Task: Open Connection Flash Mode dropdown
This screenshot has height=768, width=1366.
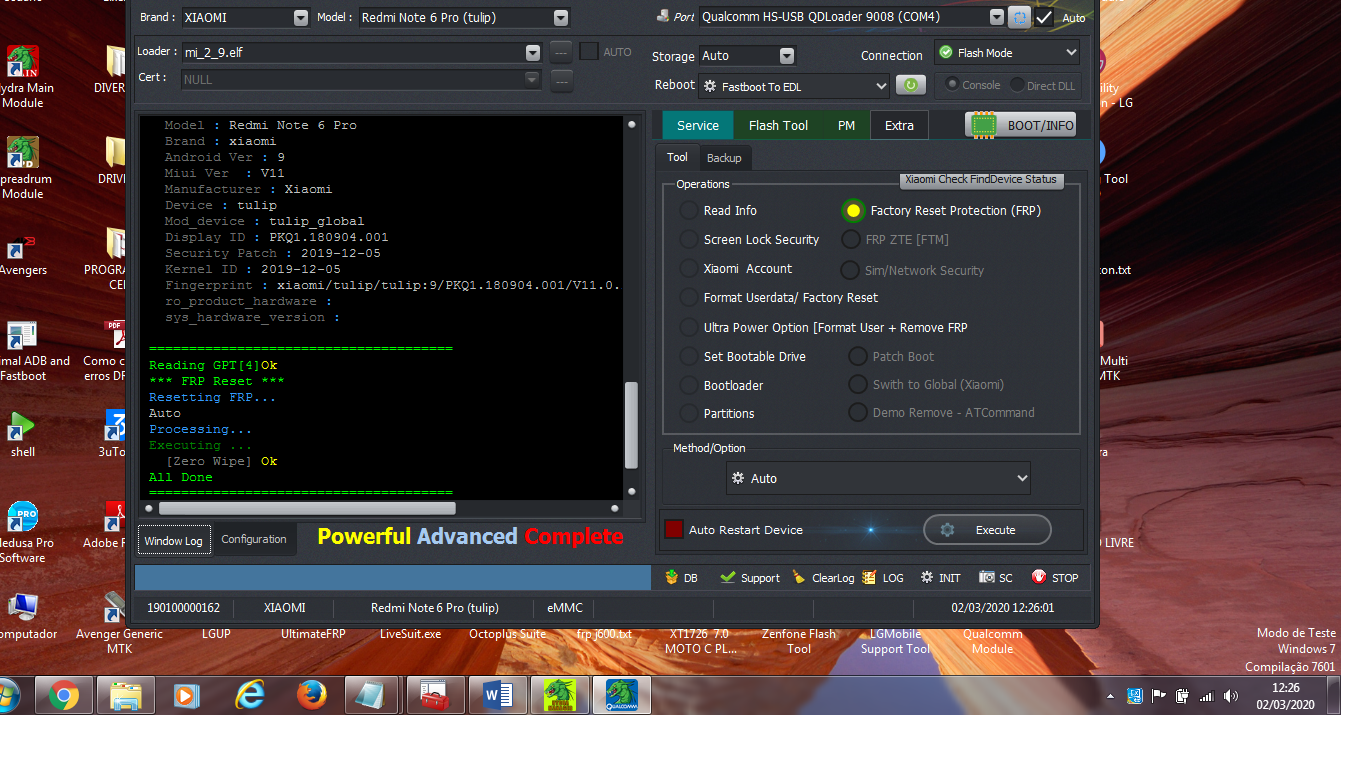Action: [1007, 52]
